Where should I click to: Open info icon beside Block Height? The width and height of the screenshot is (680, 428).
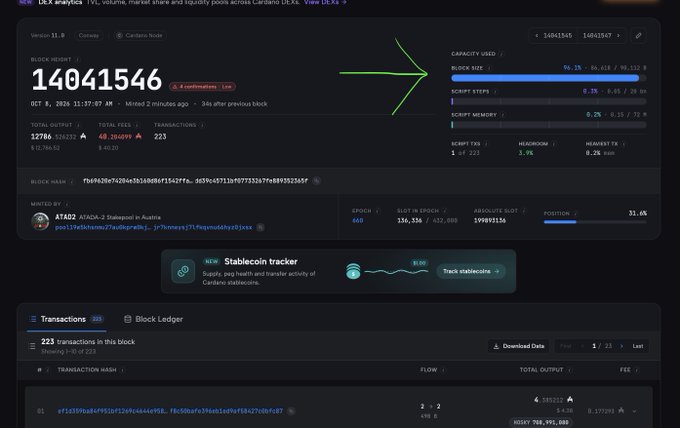click(78, 59)
